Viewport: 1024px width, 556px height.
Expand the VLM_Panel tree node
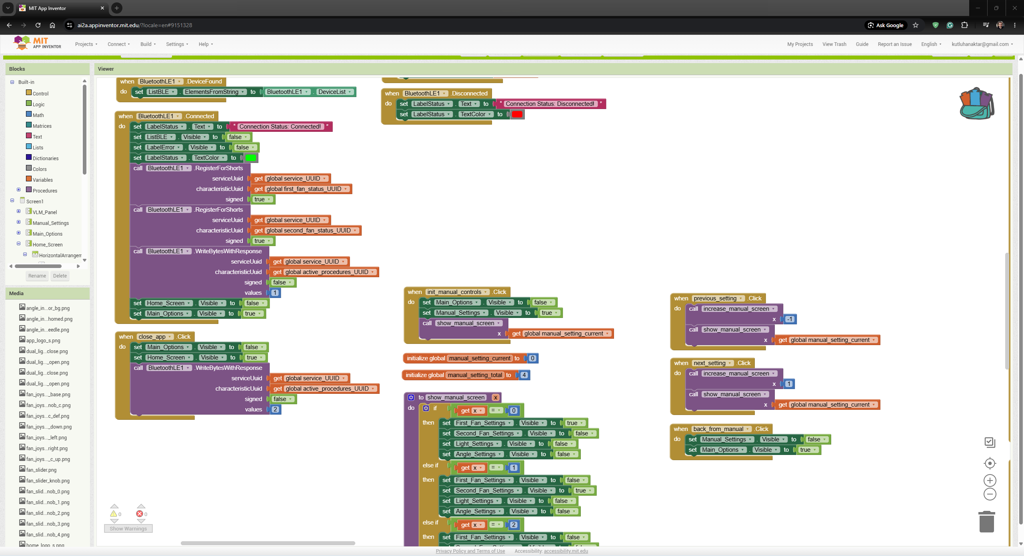coord(19,212)
